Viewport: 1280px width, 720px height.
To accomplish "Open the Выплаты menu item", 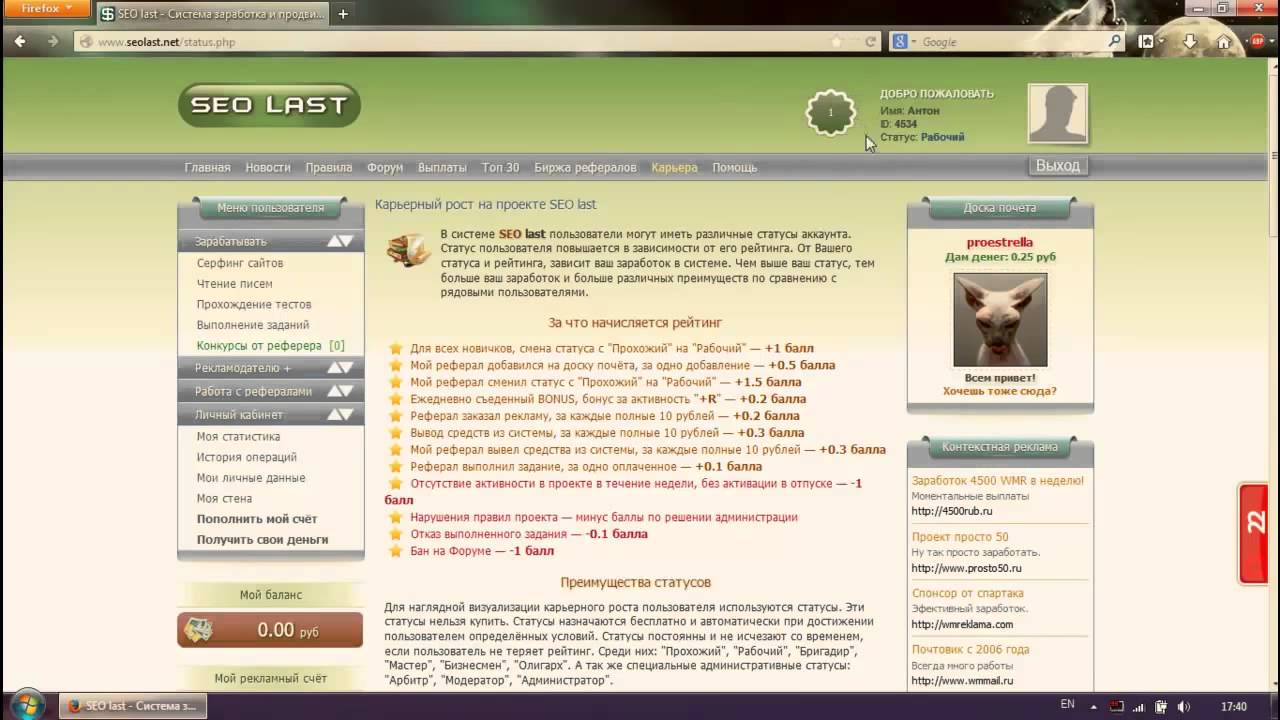I will tap(442, 167).
